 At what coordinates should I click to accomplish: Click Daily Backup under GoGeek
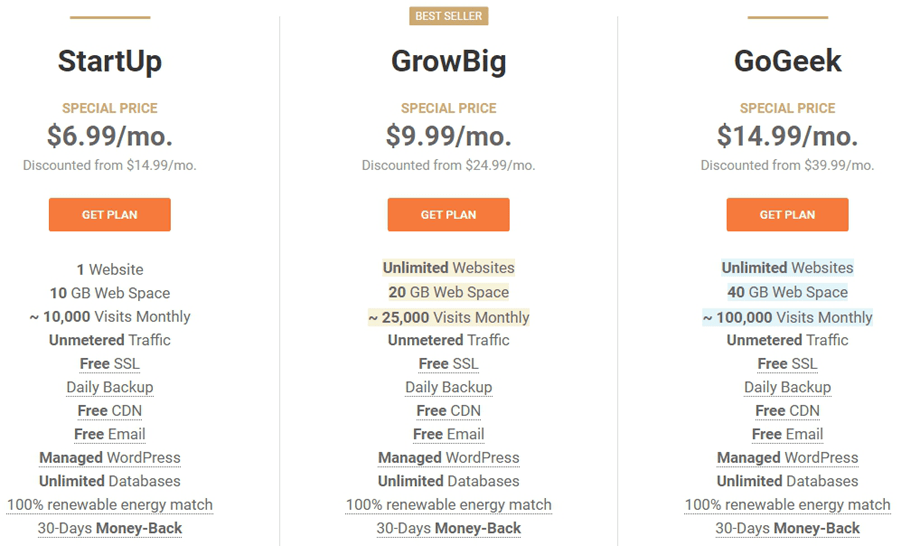click(787, 387)
